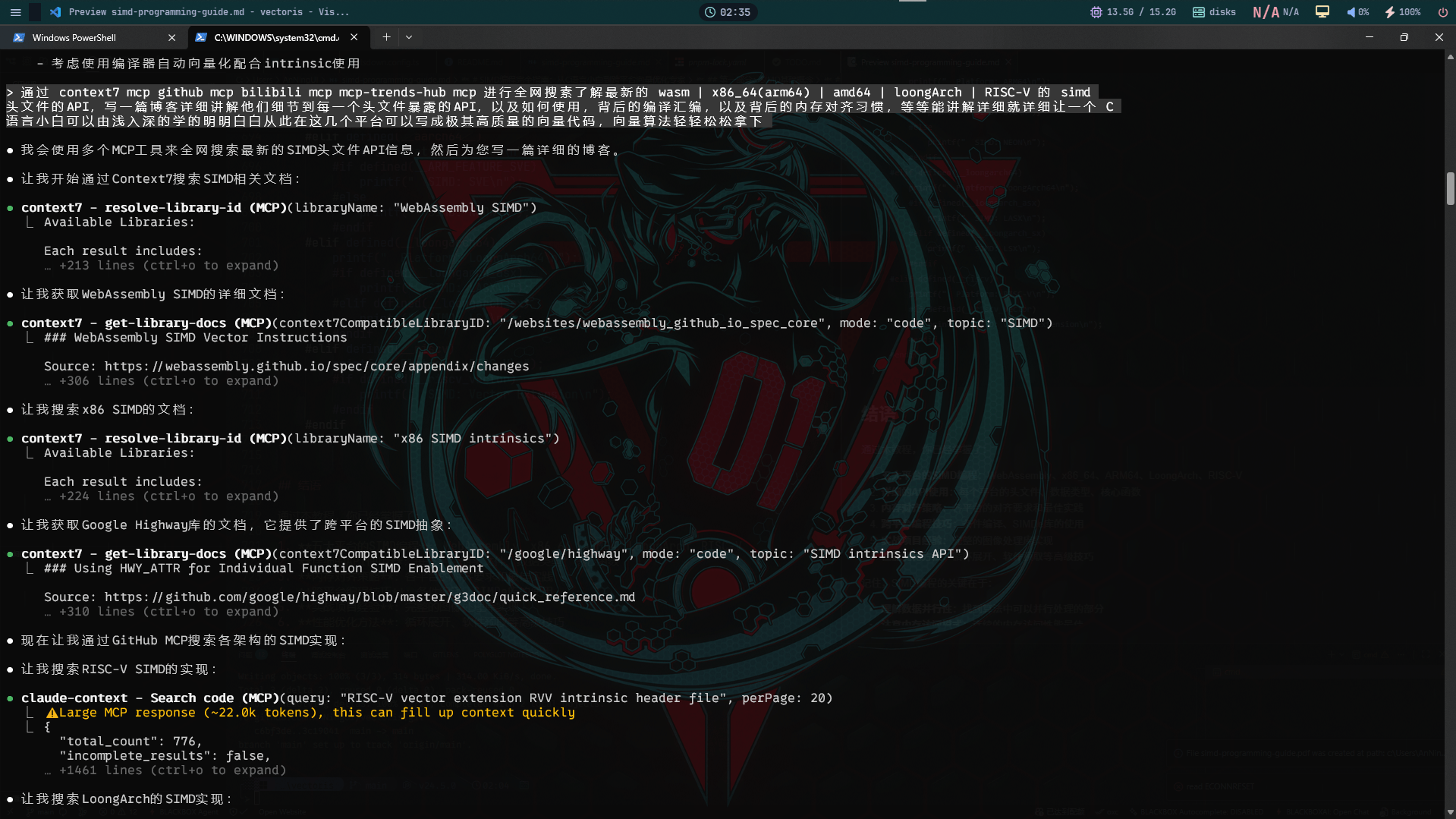Open the new tab profile dropdown arrow
Viewport: 1456px width, 819px height.
coord(409,37)
